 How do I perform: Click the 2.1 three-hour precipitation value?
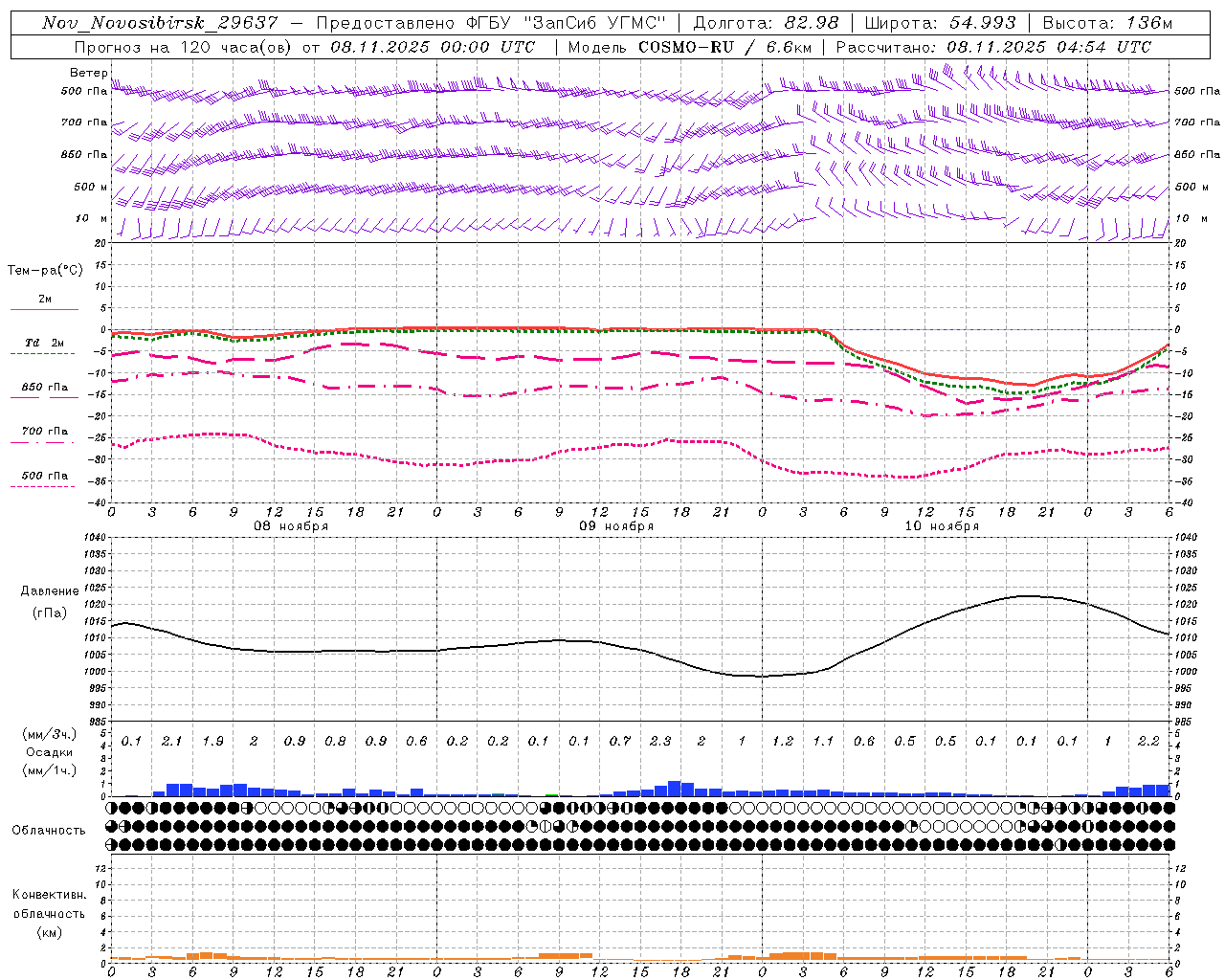(x=172, y=742)
